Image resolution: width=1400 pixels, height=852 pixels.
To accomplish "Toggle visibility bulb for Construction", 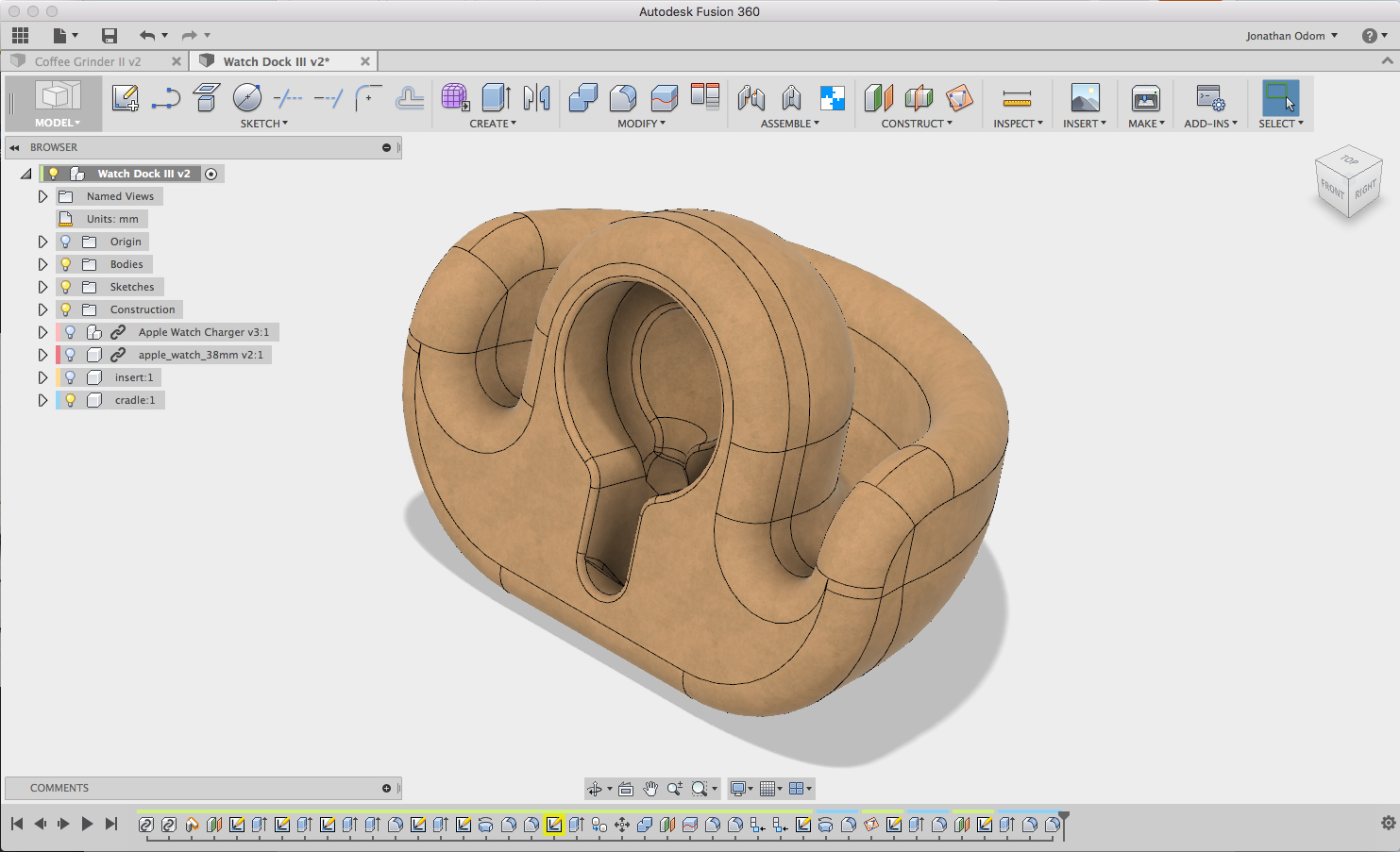I will click(x=65, y=309).
